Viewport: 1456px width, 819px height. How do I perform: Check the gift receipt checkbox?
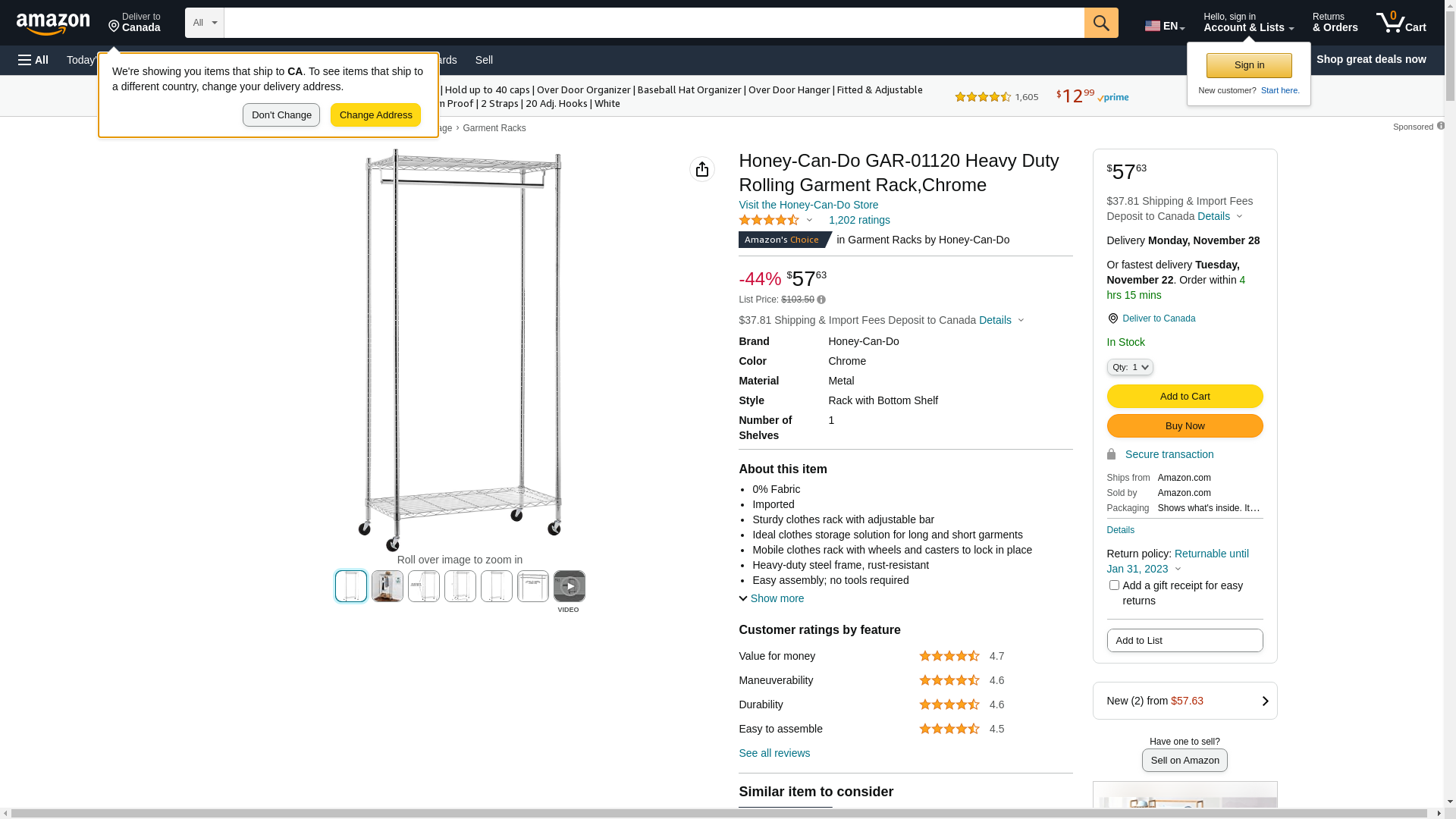1114,585
